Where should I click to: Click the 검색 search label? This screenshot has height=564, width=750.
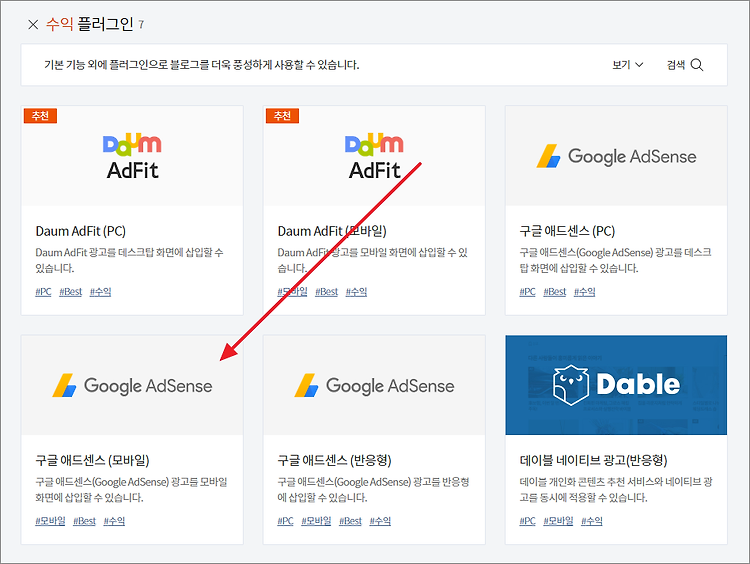pyautogui.click(x=676, y=65)
